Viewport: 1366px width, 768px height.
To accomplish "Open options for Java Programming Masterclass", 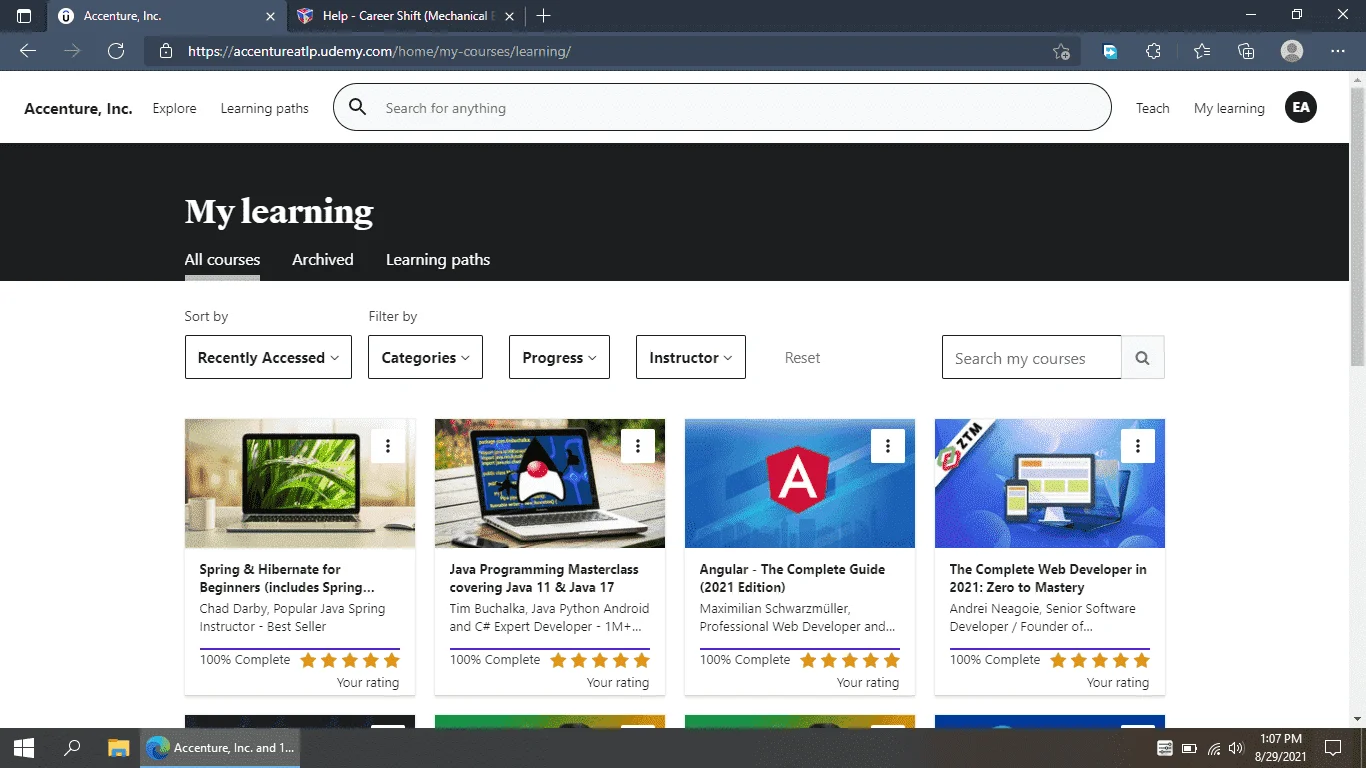I will click(x=638, y=446).
